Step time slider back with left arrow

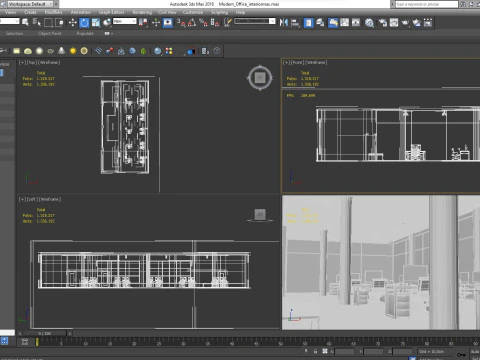click(20, 333)
